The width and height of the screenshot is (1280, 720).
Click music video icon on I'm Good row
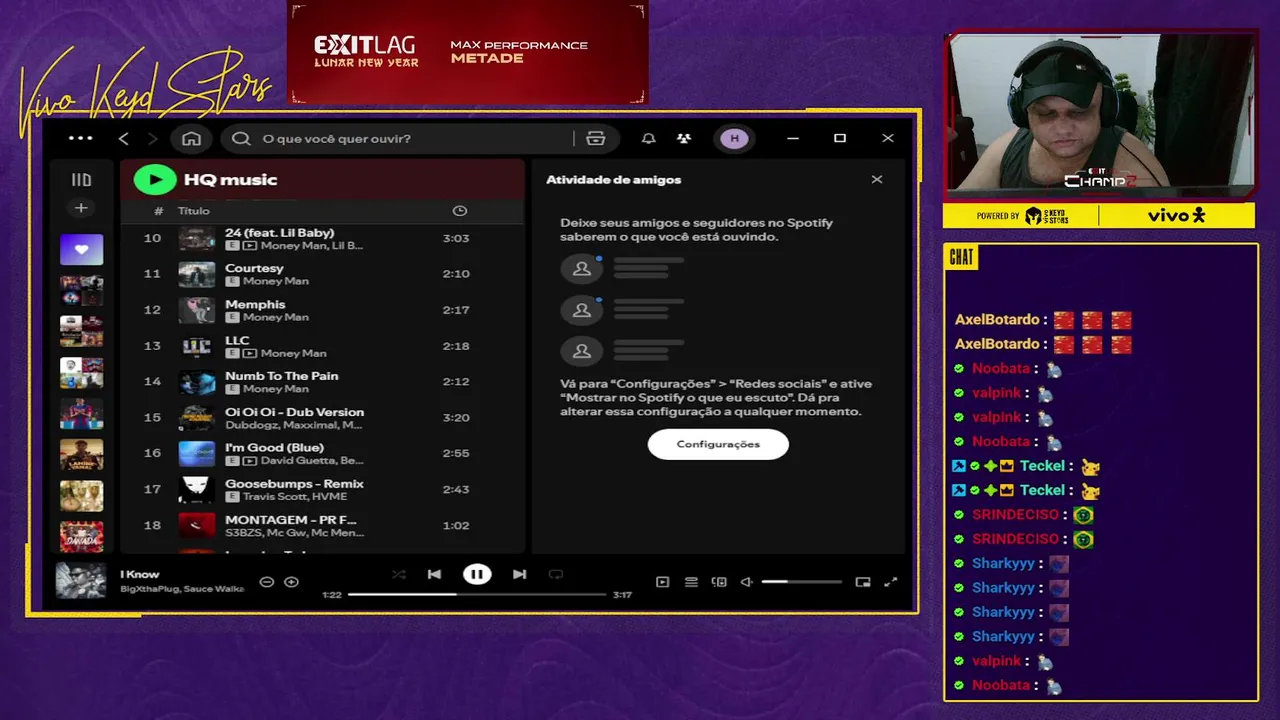250,461
